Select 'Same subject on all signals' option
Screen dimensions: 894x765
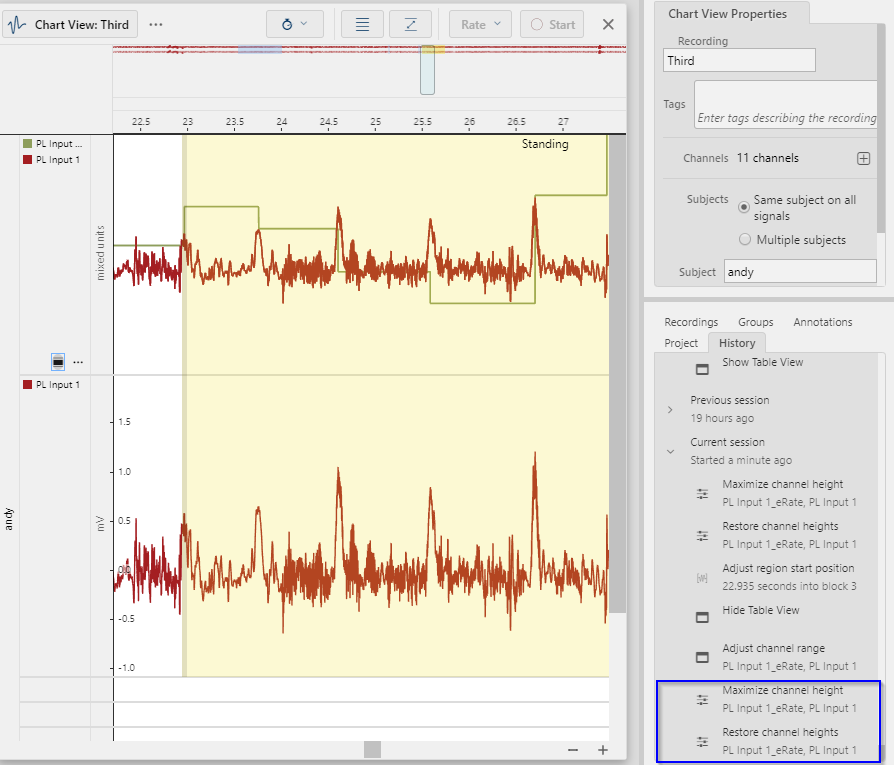[x=744, y=207]
